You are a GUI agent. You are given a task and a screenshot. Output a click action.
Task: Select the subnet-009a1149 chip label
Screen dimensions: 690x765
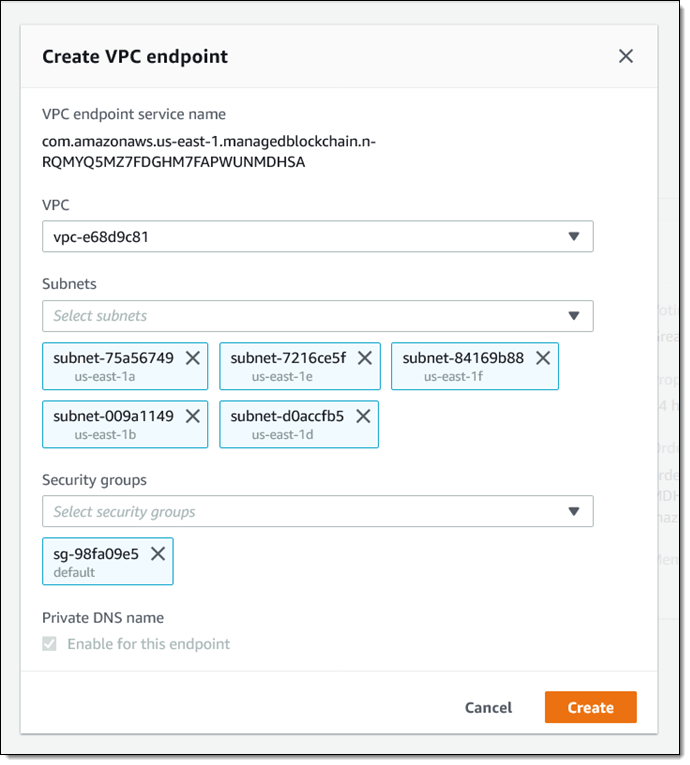(x=113, y=416)
